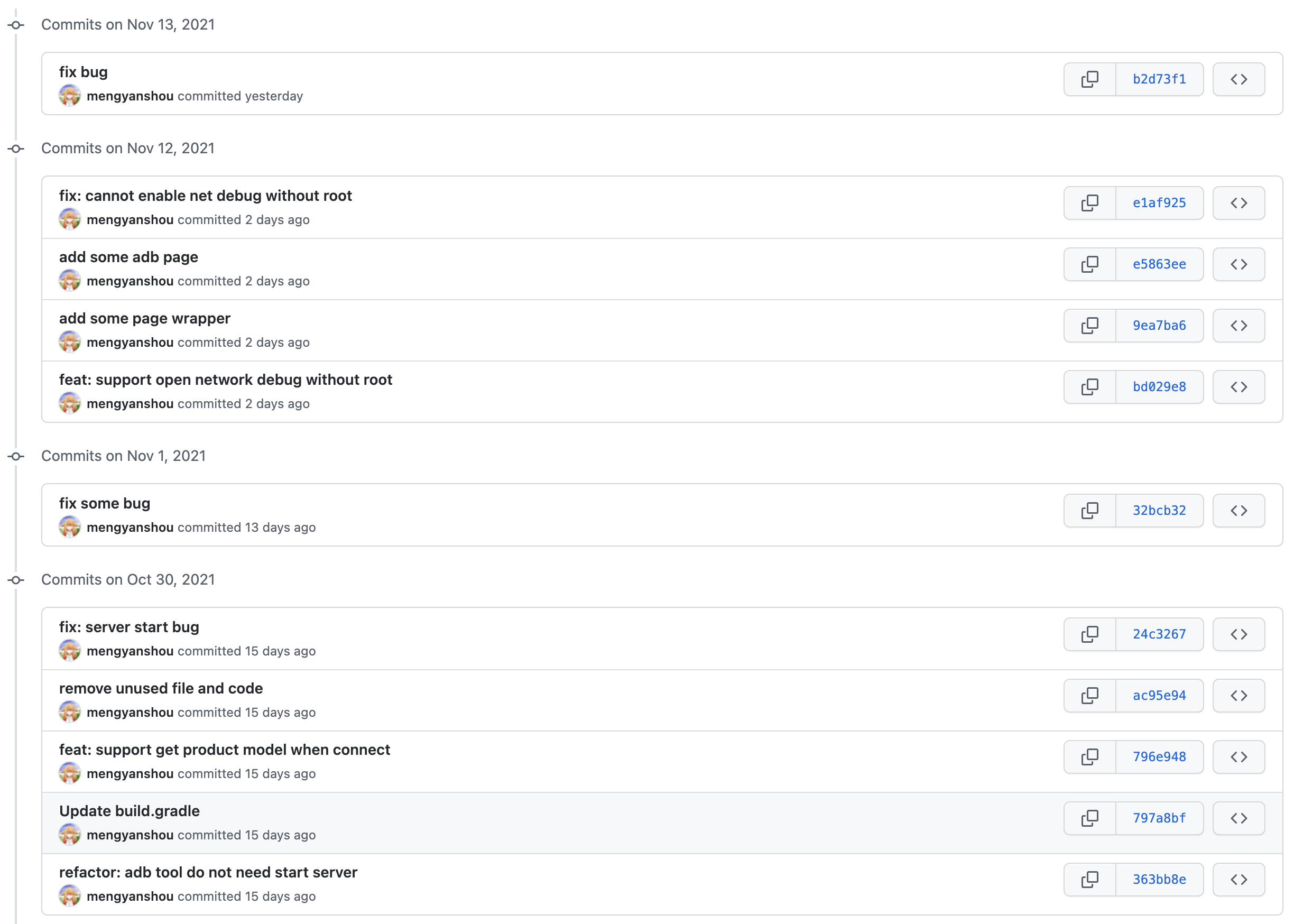Open commit hash 363bb8e

pyautogui.click(x=1159, y=880)
